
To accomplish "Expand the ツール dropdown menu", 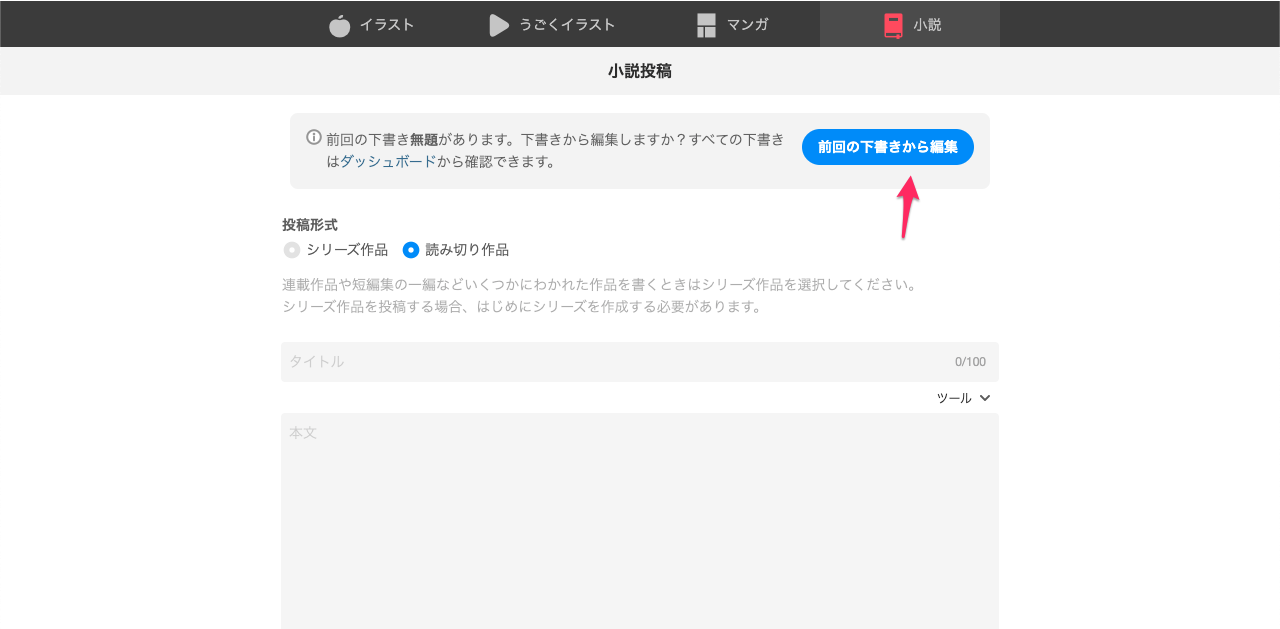I will pyautogui.click(x=954, y=398).
